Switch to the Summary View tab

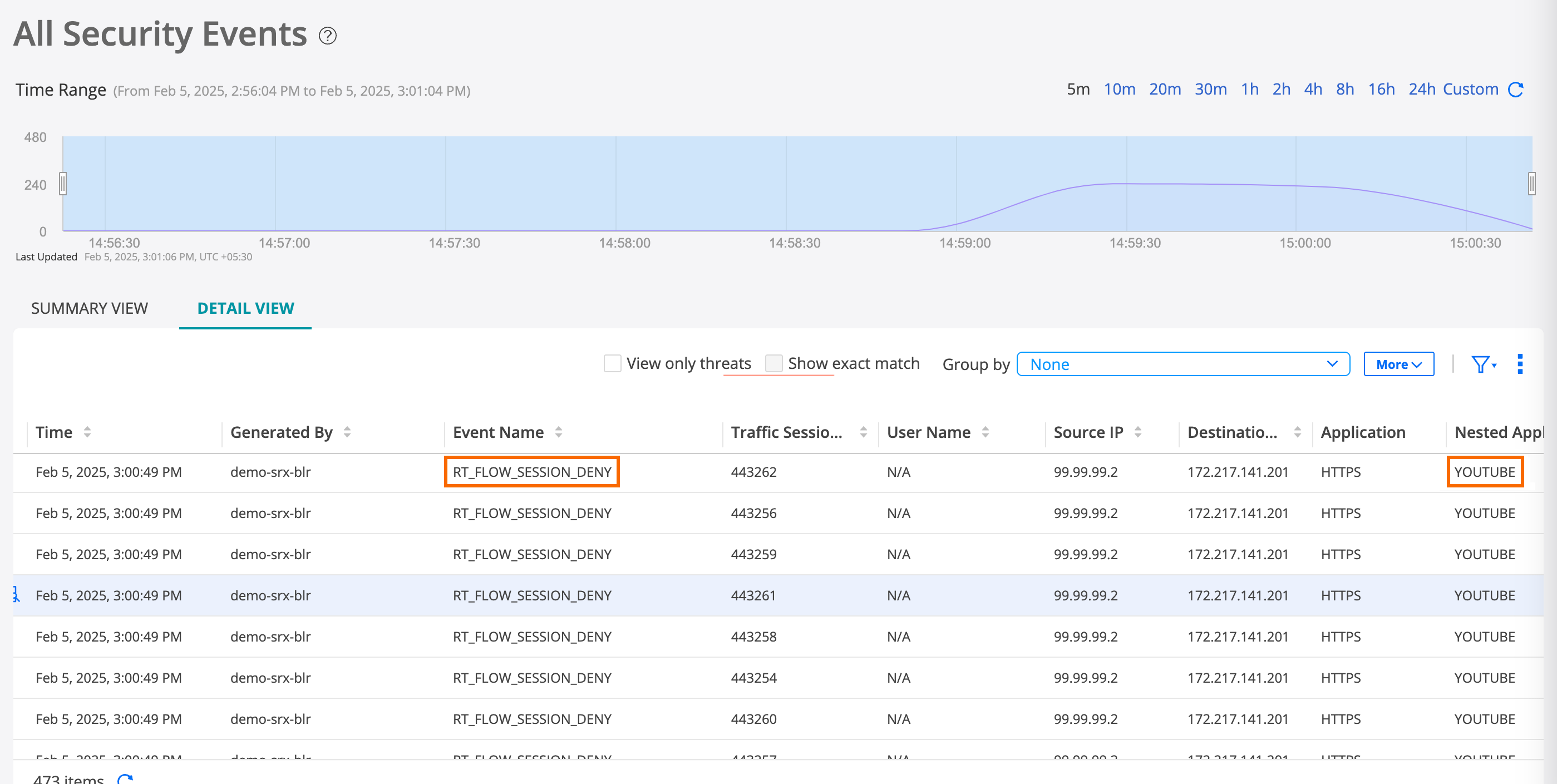[x=90, y=308]
